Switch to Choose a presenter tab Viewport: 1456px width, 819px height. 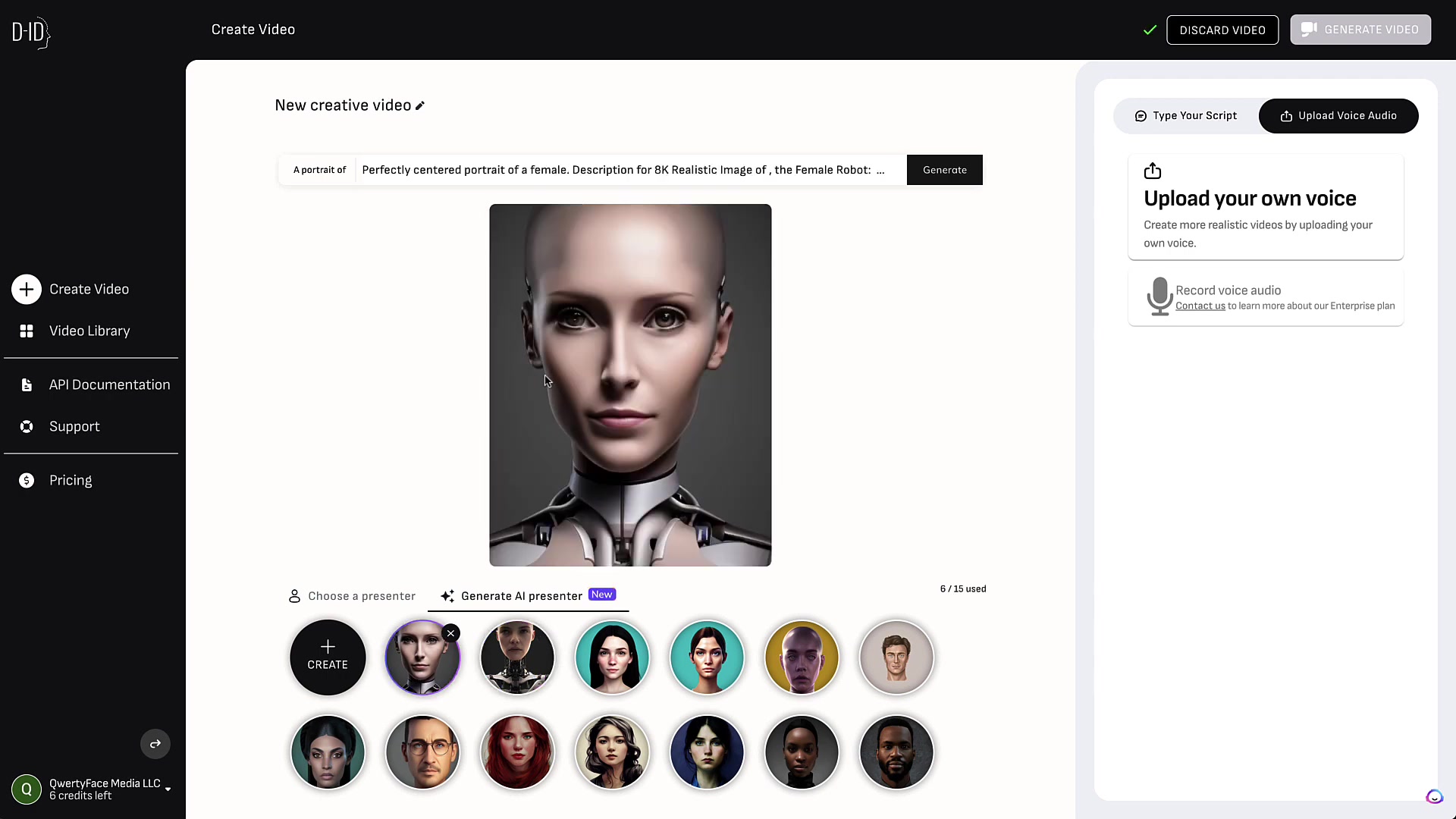352,596
